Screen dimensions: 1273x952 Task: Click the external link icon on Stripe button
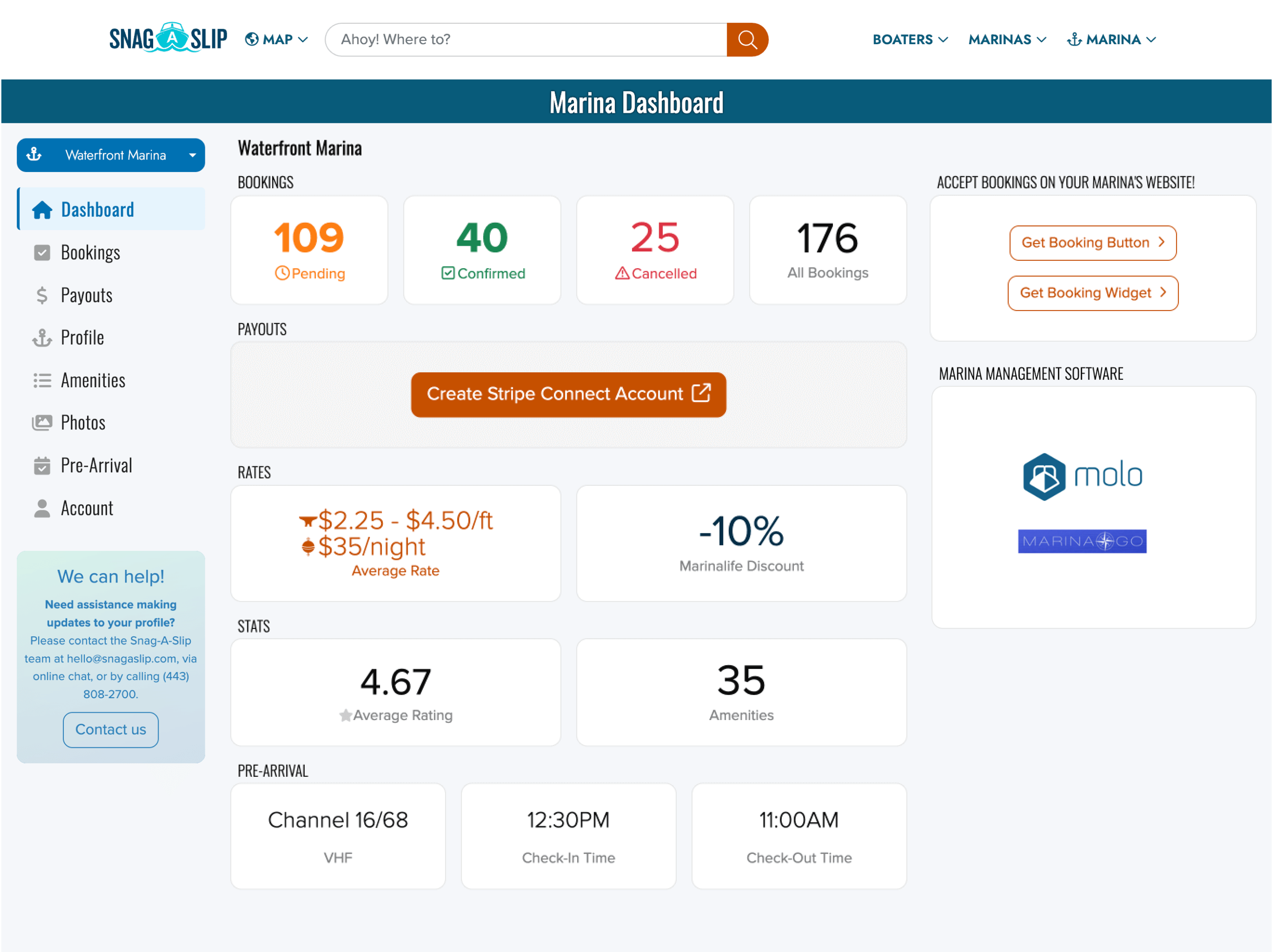[702, 393]
